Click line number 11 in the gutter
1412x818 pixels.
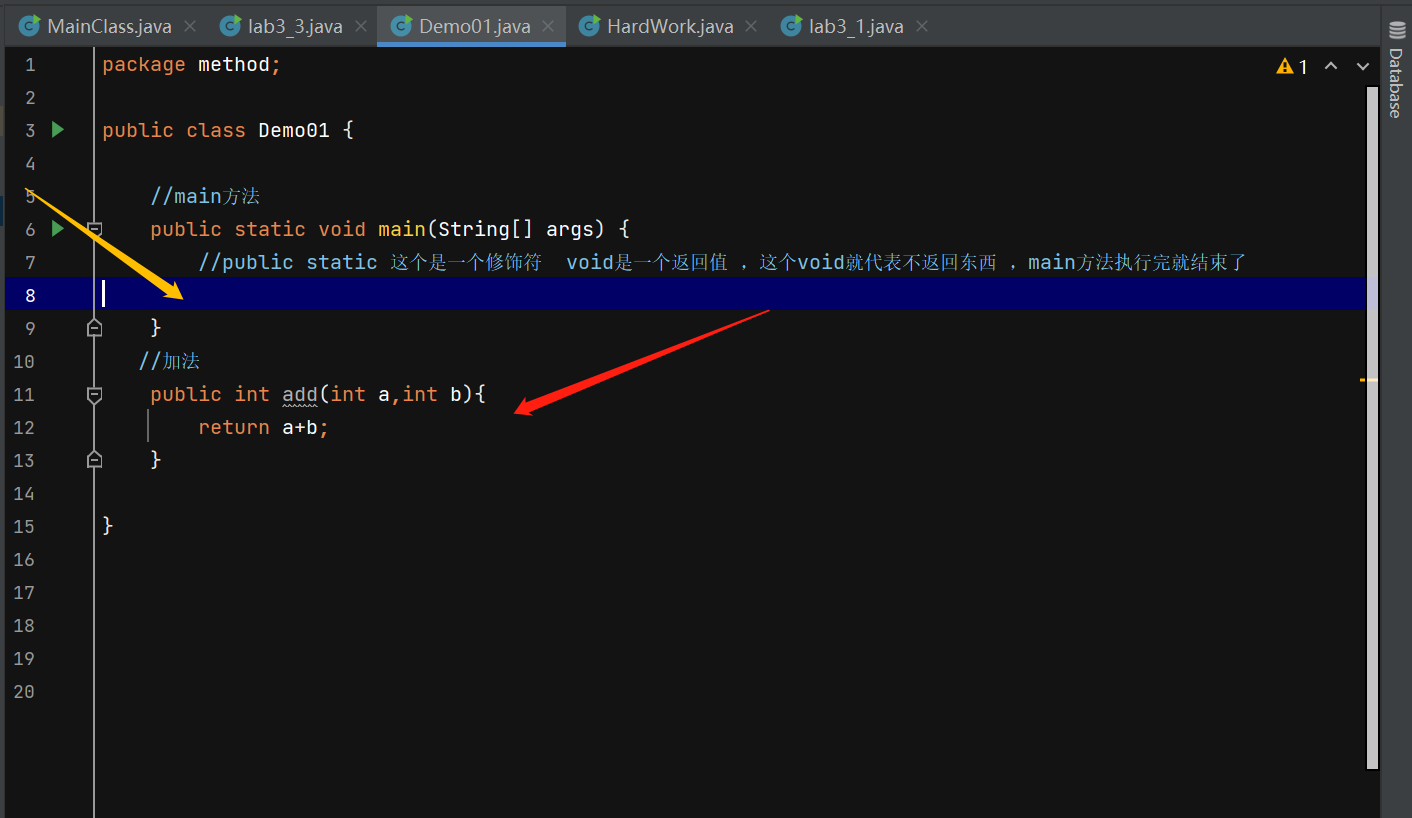[x=24, y=394]
